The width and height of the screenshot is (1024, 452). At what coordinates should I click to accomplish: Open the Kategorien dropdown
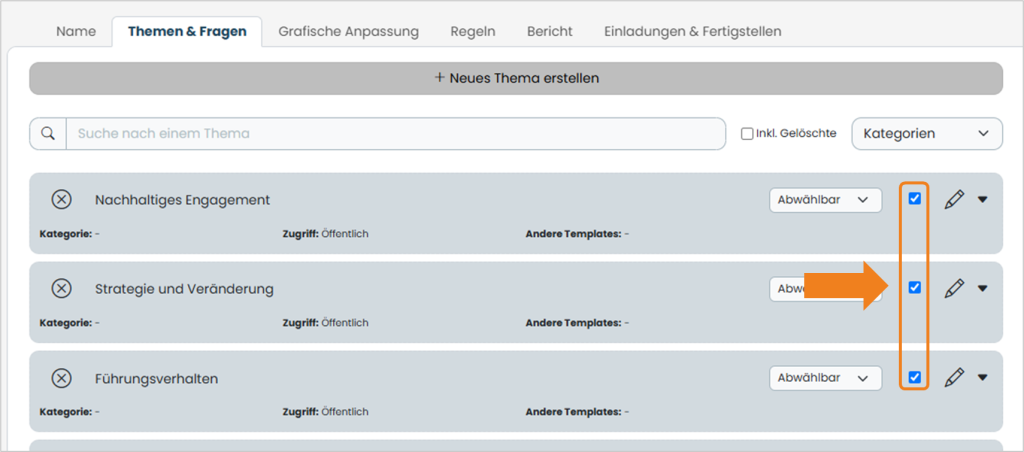[927, 133]
